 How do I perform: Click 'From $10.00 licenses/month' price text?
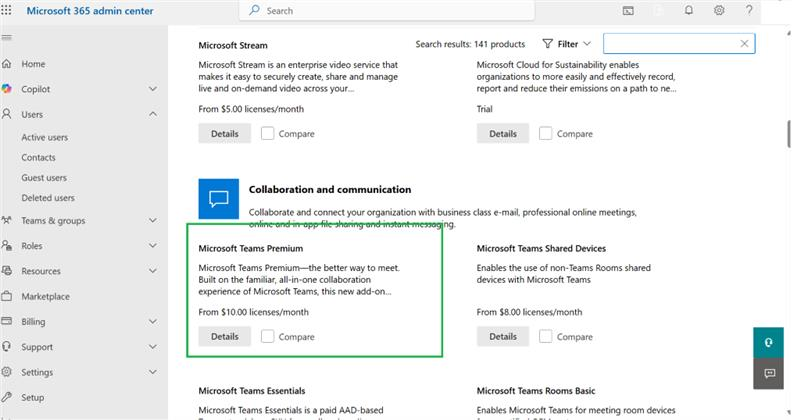coord(254,312)
